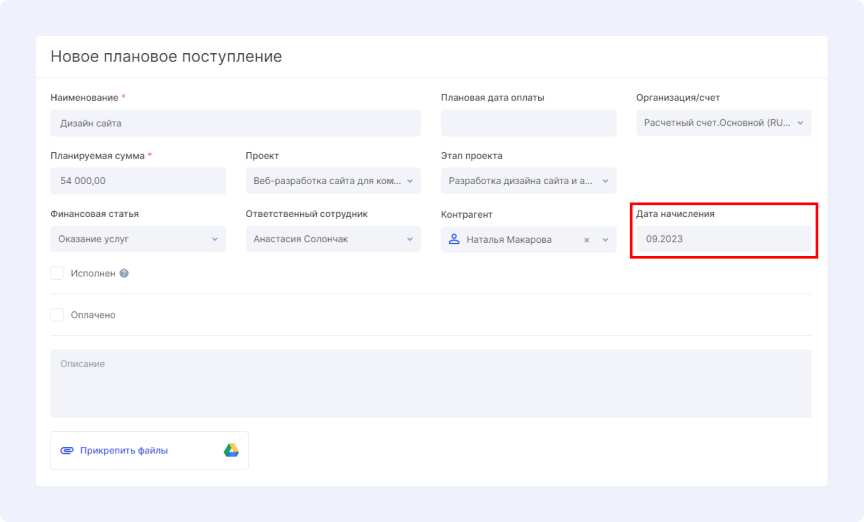This screenshot has height=522, width=864.
Task: Clear the Наталья Макарова contractor selection
Action: coord(587,240)
